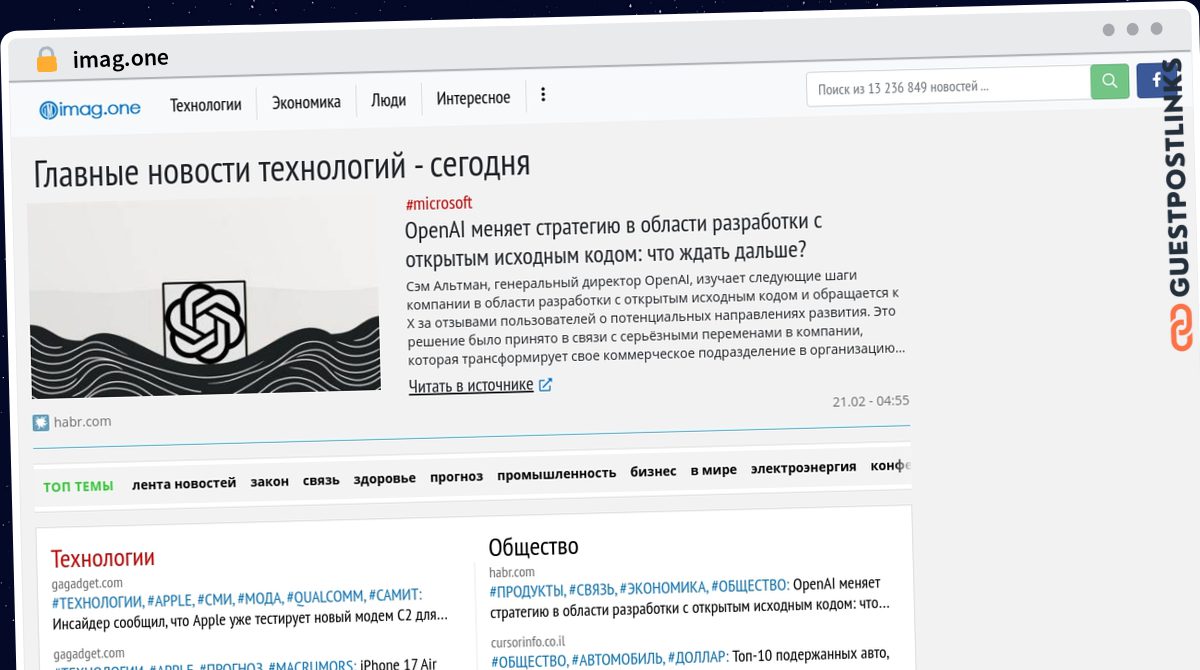The height and width of the screenshot is (670, 1200).
Task: Select the закон topic
Action: click(270, 481)
